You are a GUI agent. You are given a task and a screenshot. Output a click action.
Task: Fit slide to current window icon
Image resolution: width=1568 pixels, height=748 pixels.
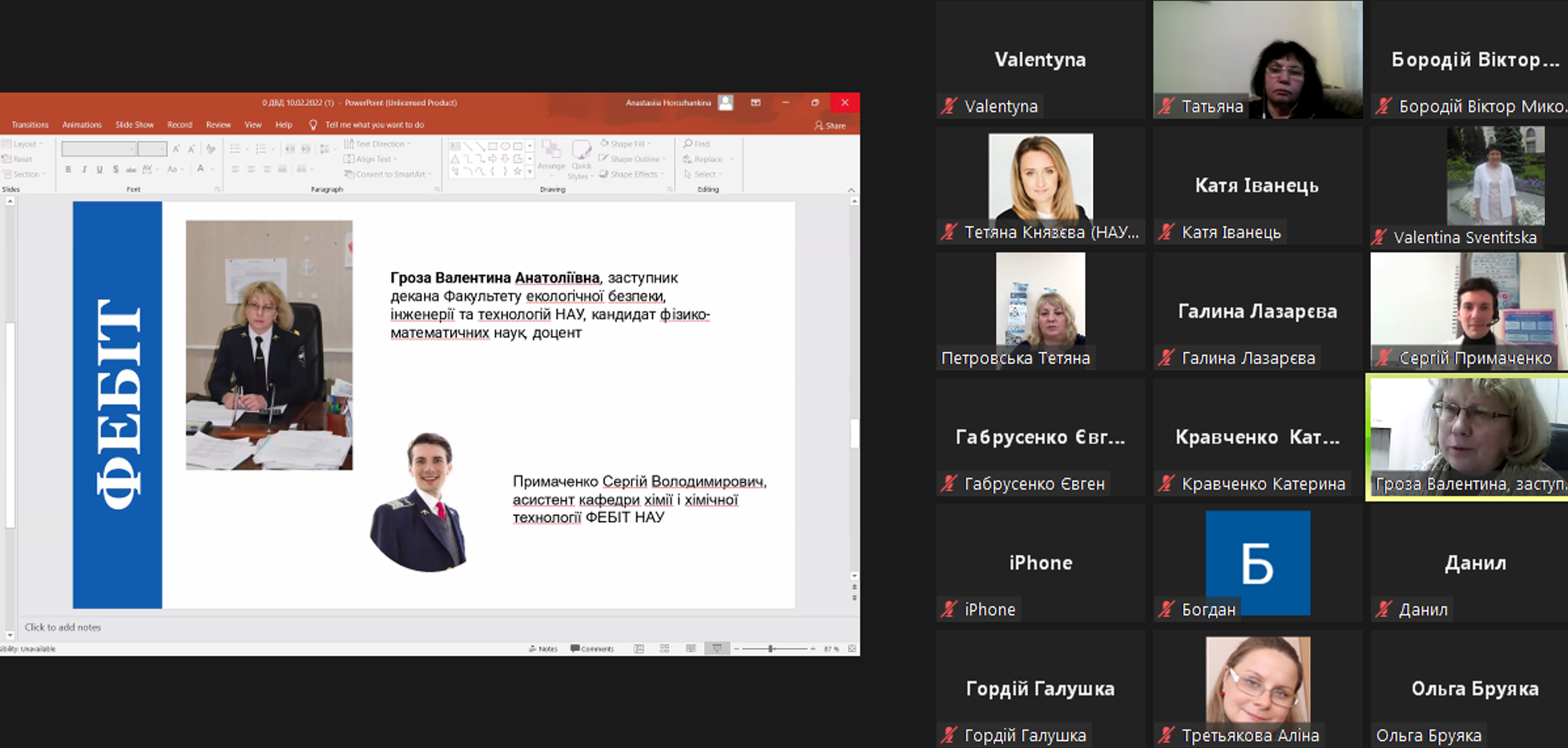(852, 649)
